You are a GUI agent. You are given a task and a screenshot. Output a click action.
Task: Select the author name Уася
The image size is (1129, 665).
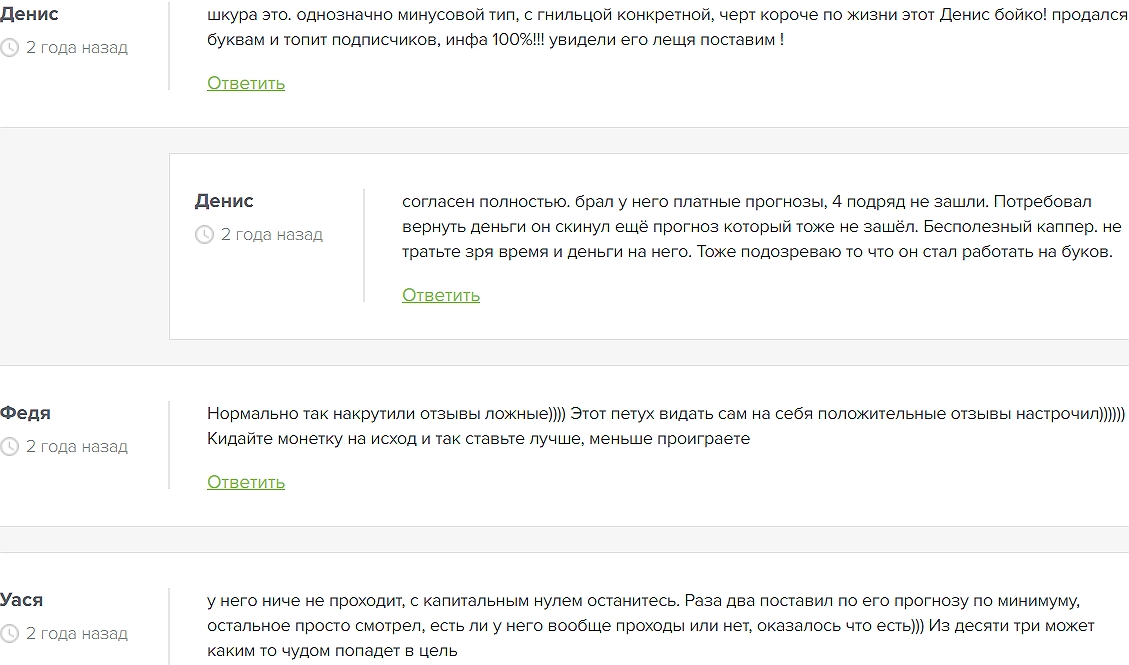pyautogui.click(x=22, y=600)
